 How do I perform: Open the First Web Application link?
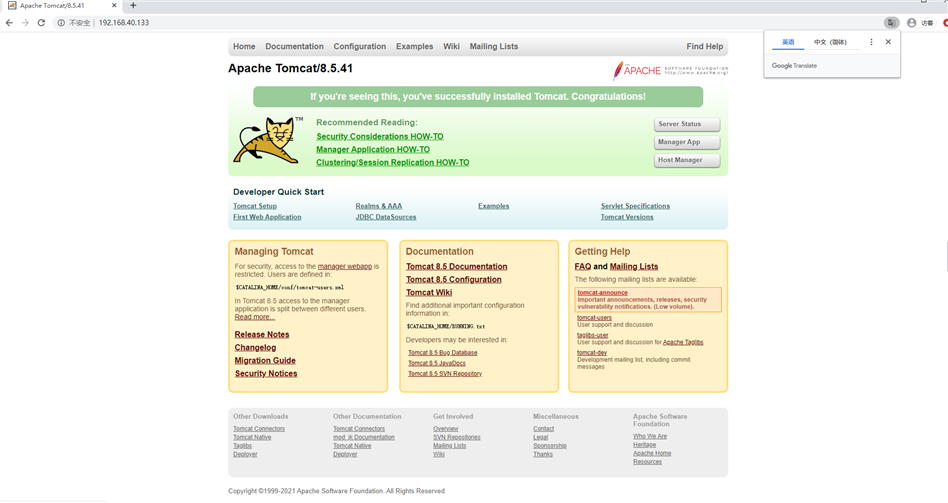coord(267,217)
